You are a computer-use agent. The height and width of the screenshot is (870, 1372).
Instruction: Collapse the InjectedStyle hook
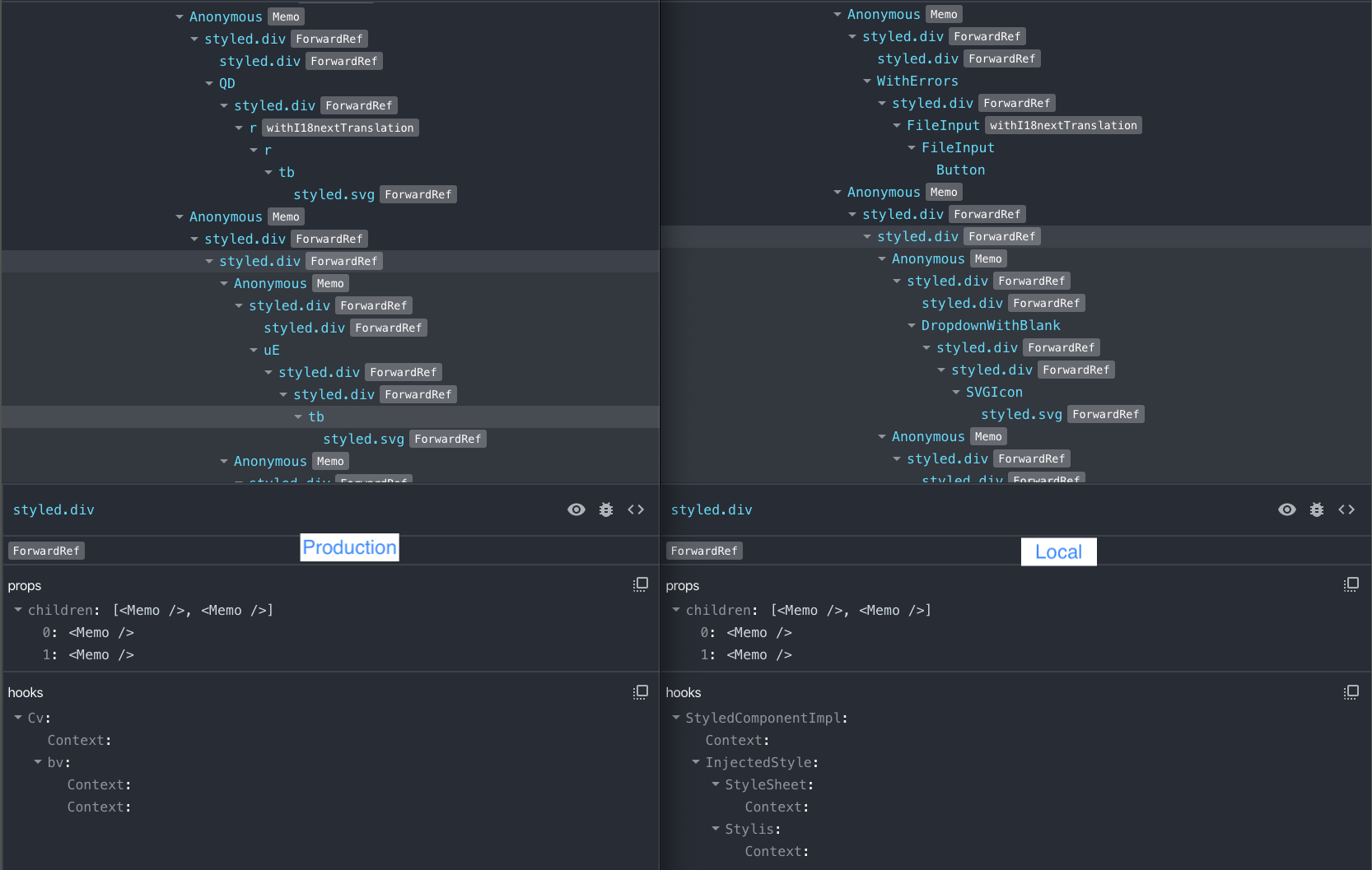[x=696, y=762]
